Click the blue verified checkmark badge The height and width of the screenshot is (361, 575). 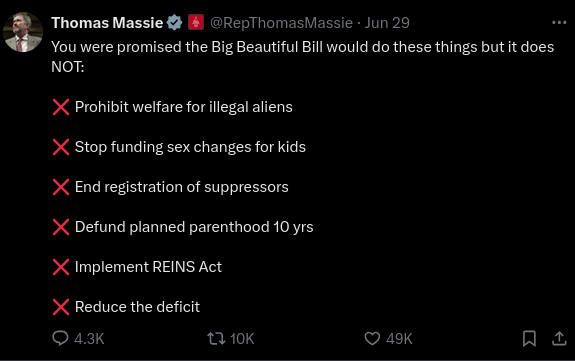175,23
